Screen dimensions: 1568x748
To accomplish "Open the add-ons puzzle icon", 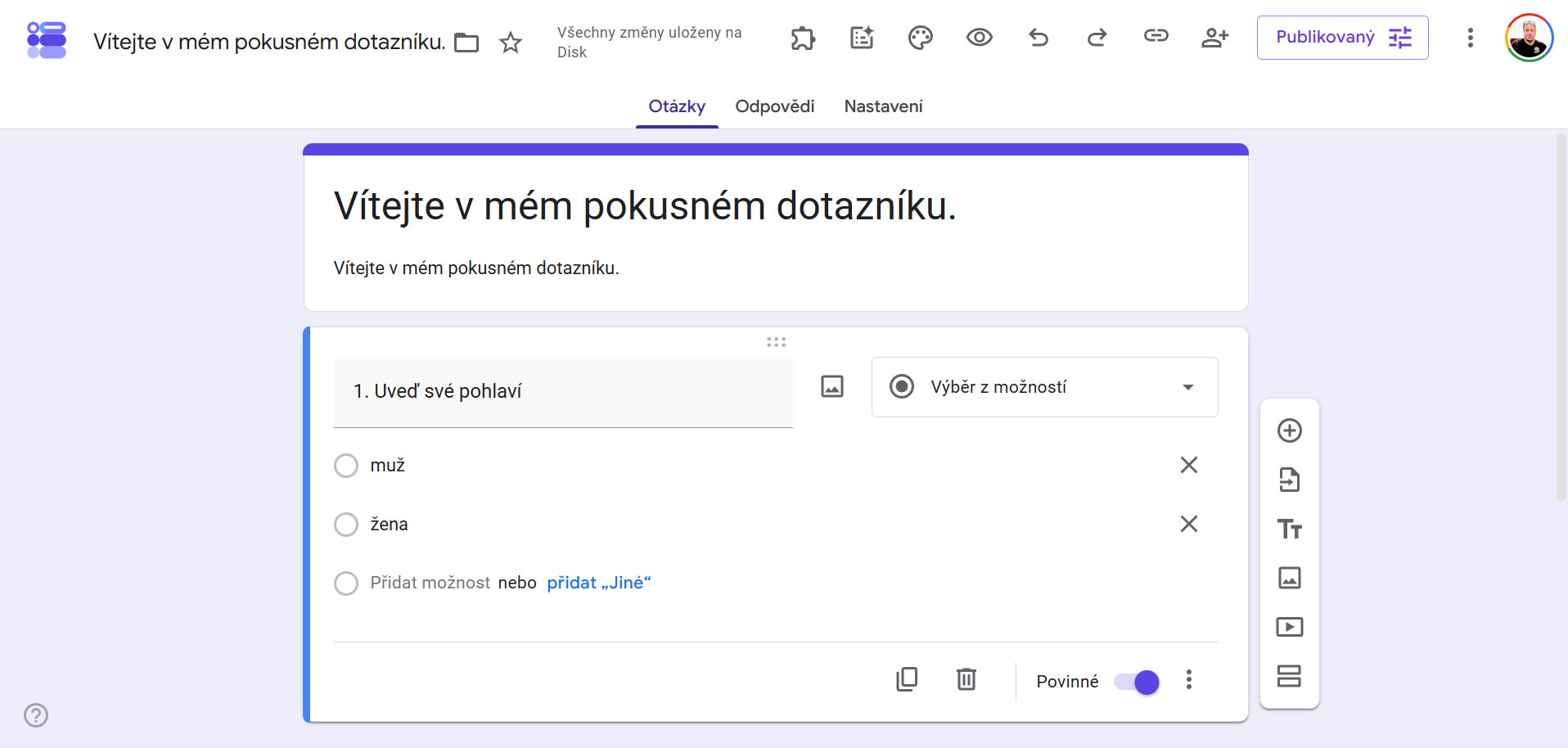I will click(803, 38).
